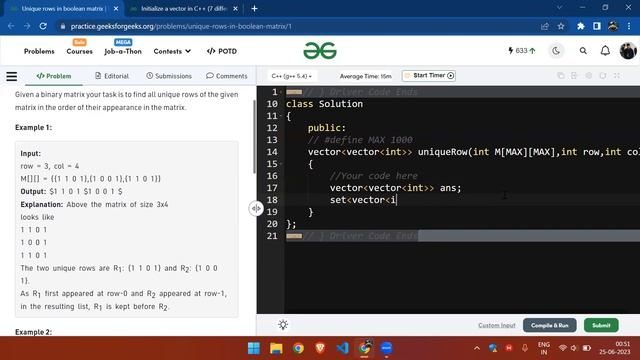
Task: Show hidden system tray icons chevron
Action: (477, 348)
